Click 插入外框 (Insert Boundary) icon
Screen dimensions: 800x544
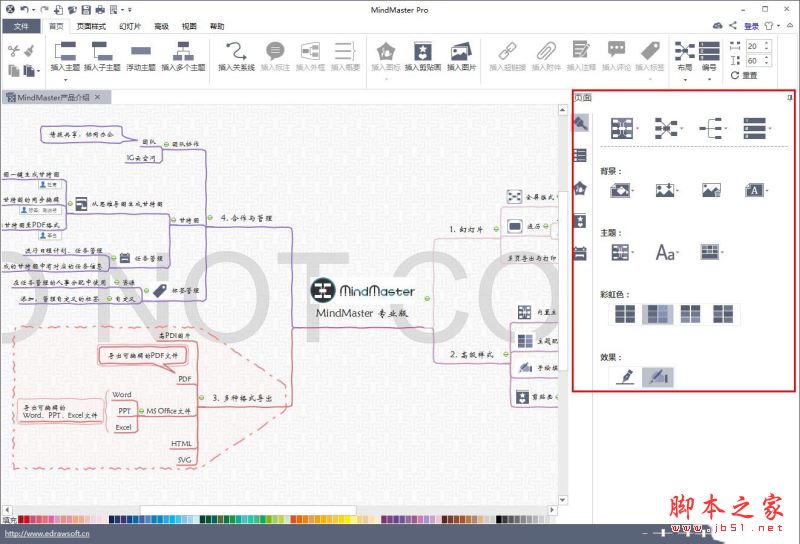click(310, 51)
